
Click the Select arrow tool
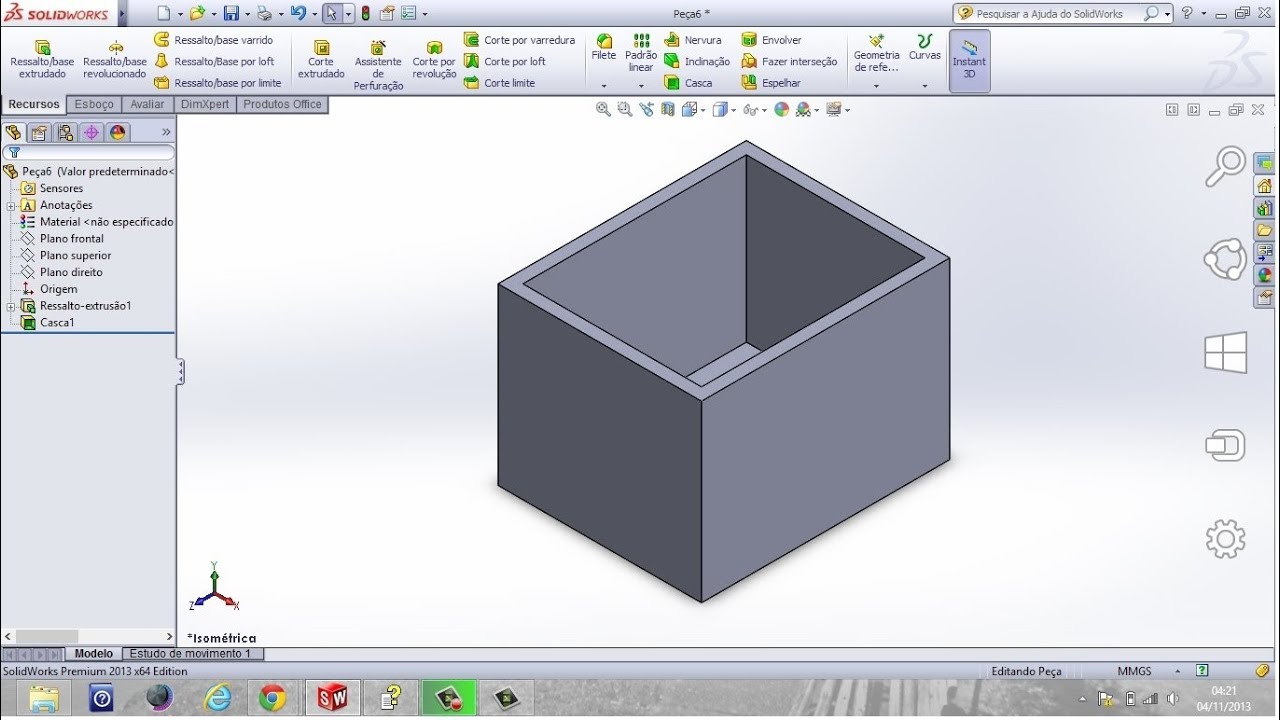pos(331,14)
